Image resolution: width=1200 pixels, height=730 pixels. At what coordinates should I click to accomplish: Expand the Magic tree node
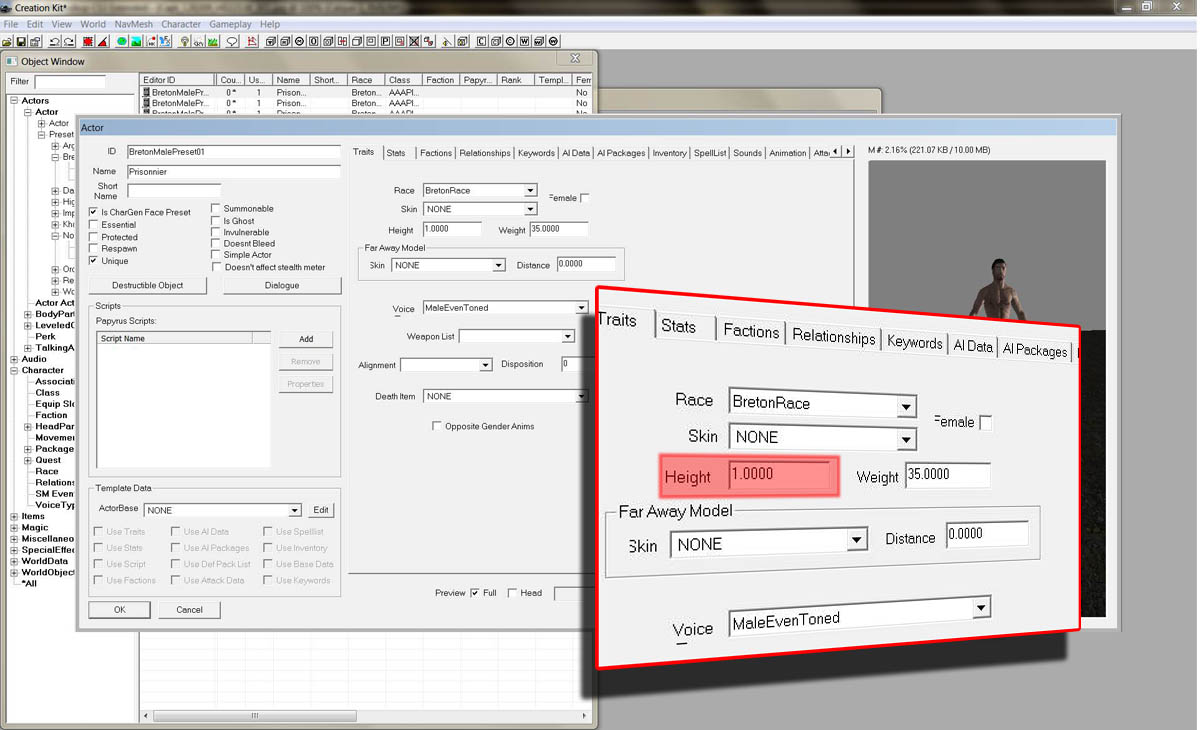pyautogui.click(x=14, y=527)
